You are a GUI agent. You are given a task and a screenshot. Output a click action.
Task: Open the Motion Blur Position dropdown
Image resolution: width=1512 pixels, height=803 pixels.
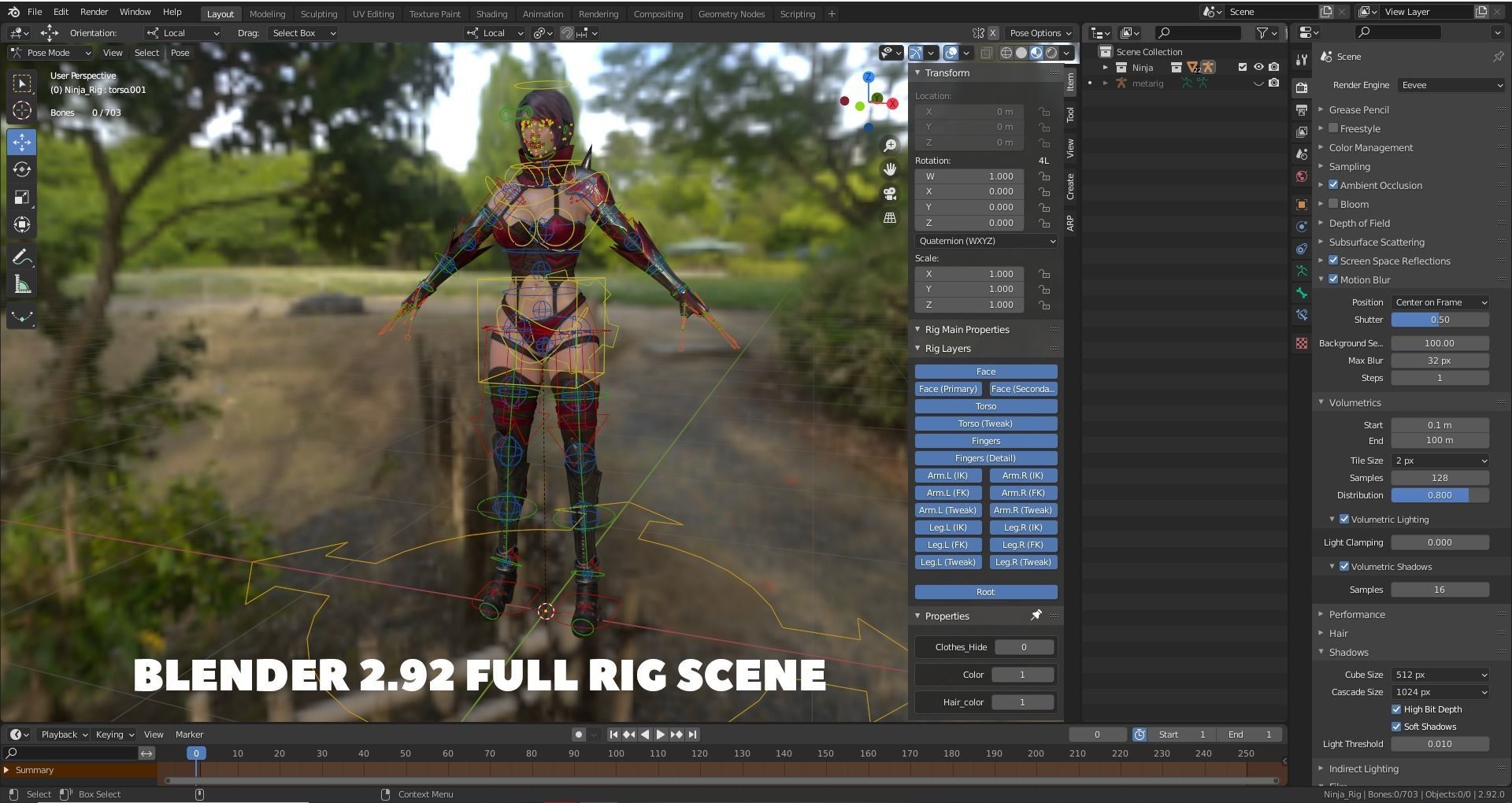[1440, 302]
